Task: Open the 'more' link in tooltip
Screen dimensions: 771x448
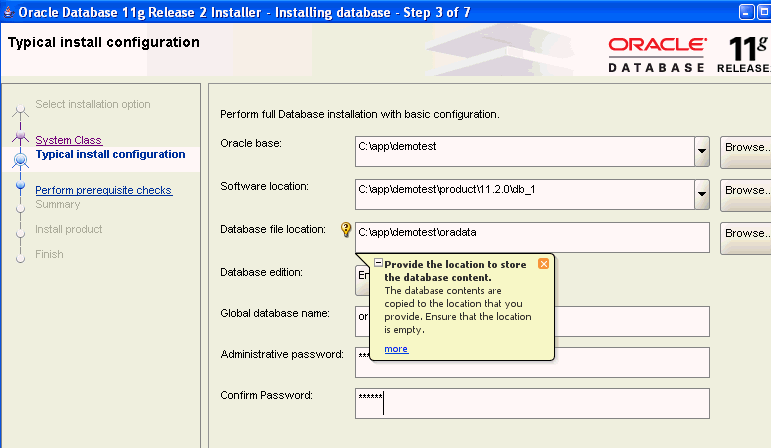Action: pos(396,349)
